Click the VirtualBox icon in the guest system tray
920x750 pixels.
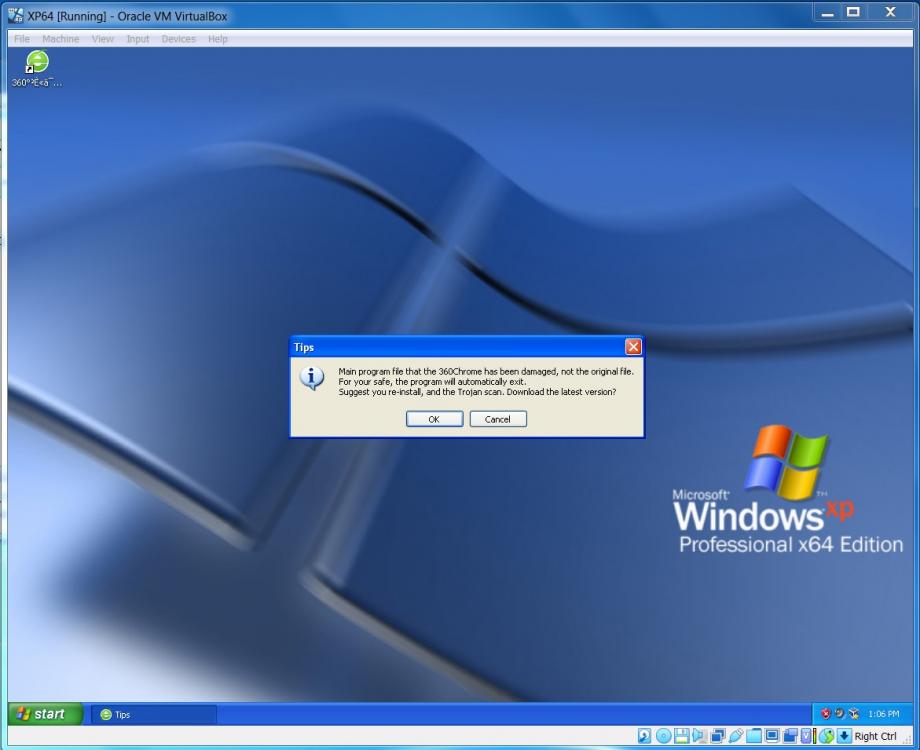853,713
